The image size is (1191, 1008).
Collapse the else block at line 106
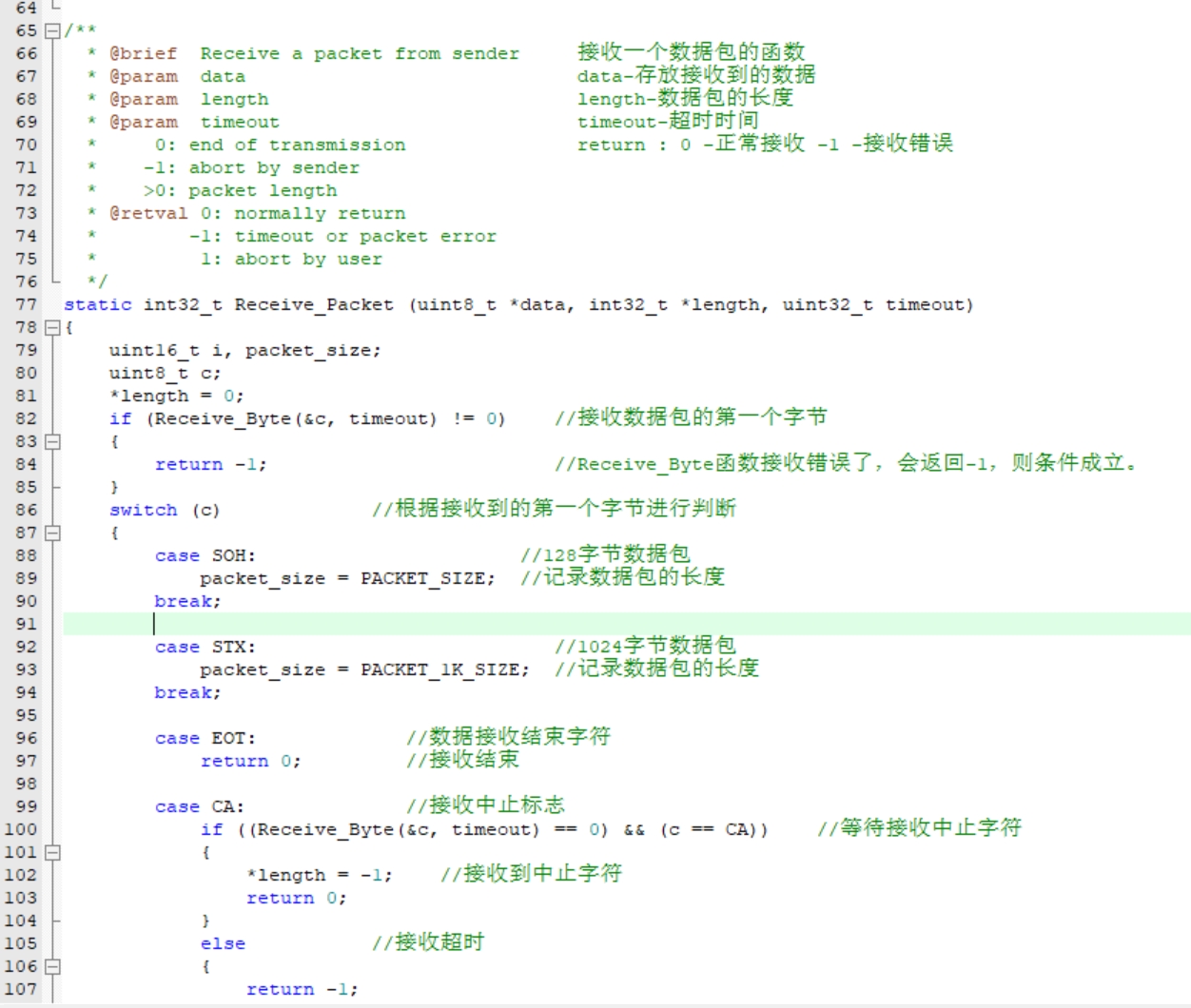point(53,966)
